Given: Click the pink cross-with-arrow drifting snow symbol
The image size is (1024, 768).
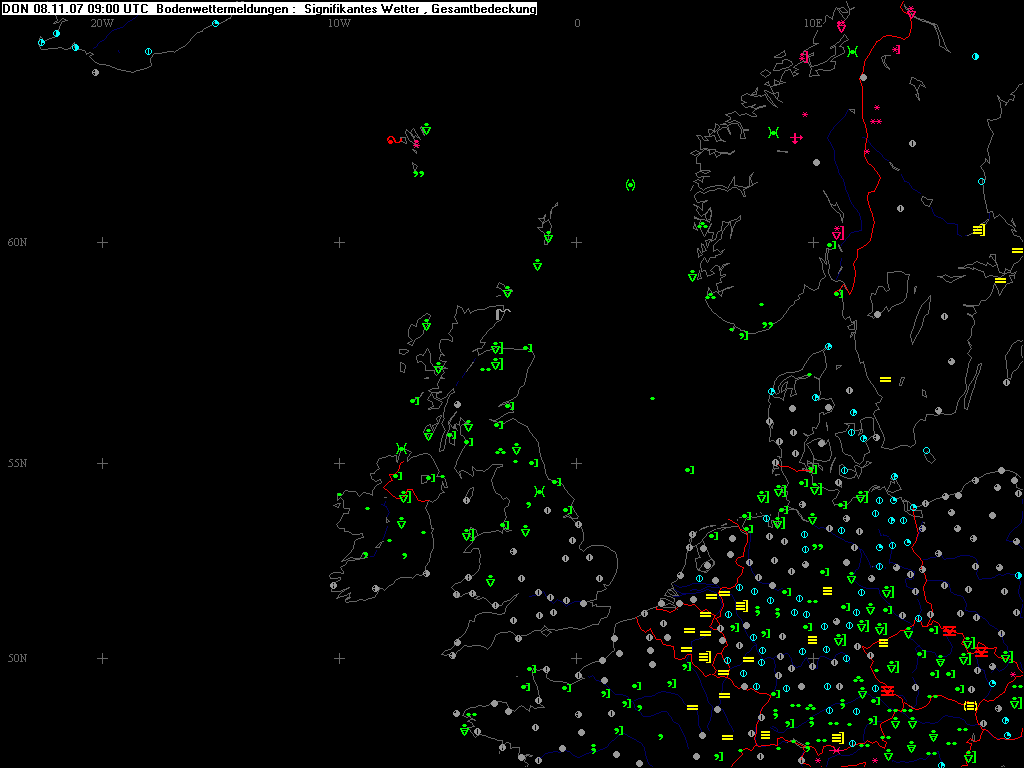Looking at the screenshot, I should click(796, 138).
